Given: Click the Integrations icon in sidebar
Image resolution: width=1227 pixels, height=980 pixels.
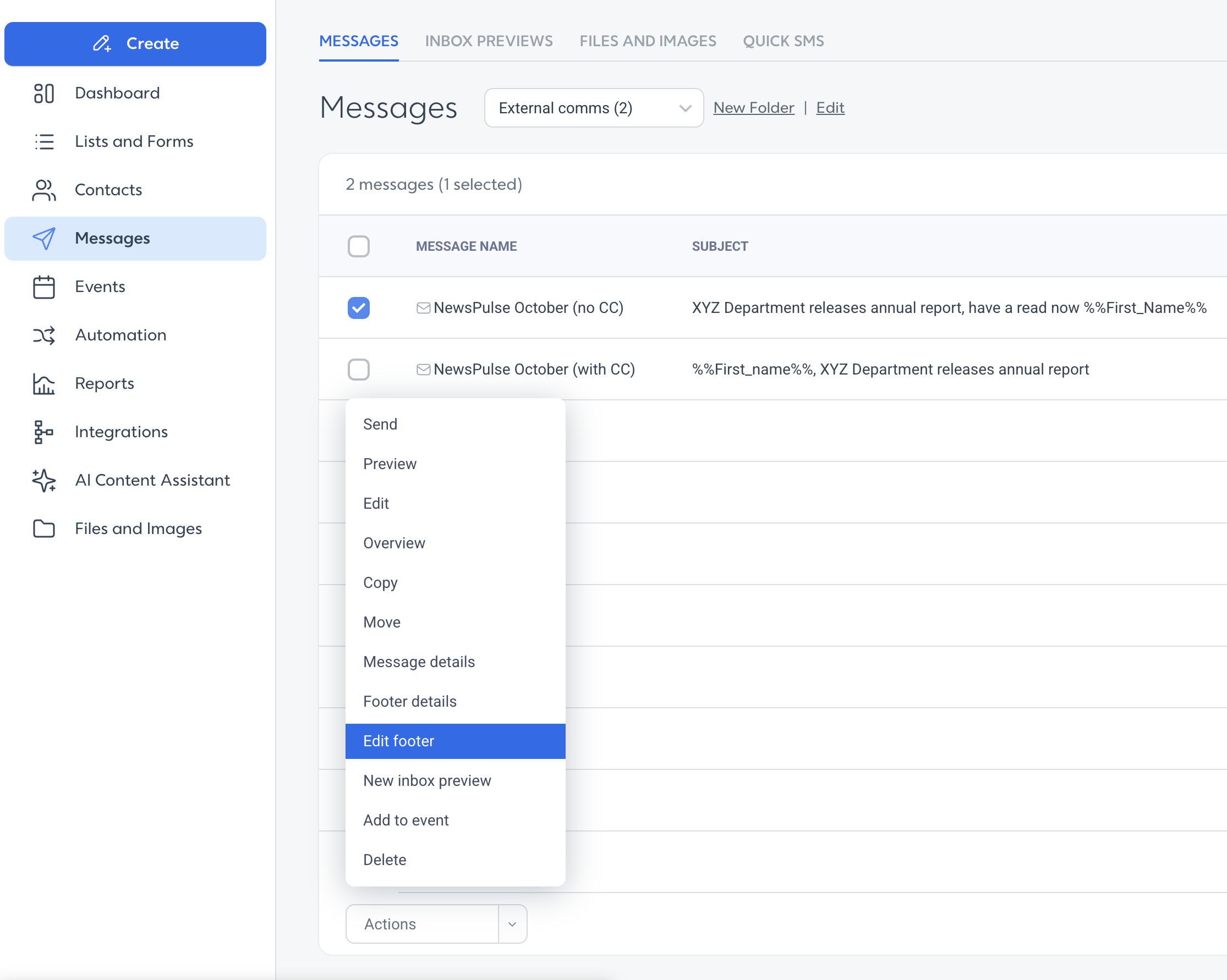Looking at the screenshot, I should click(44, 432).
